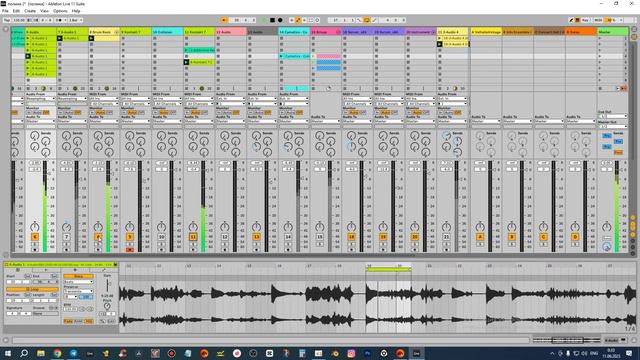Open the Edit menu
Screen dimensions: 640x360
(x=16, y=11)
